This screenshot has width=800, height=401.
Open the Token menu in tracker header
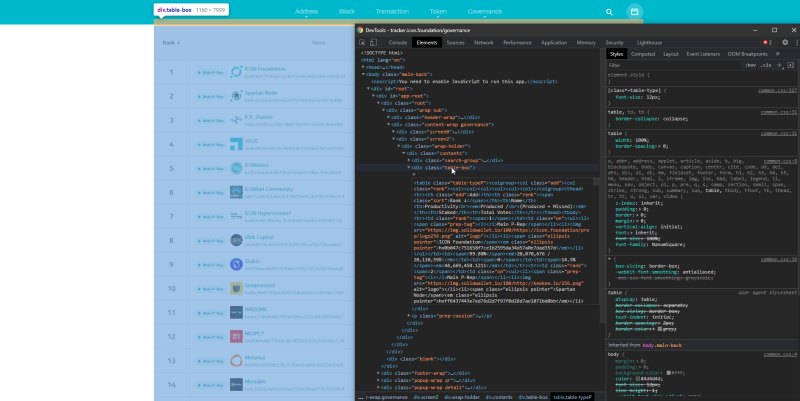438,11
